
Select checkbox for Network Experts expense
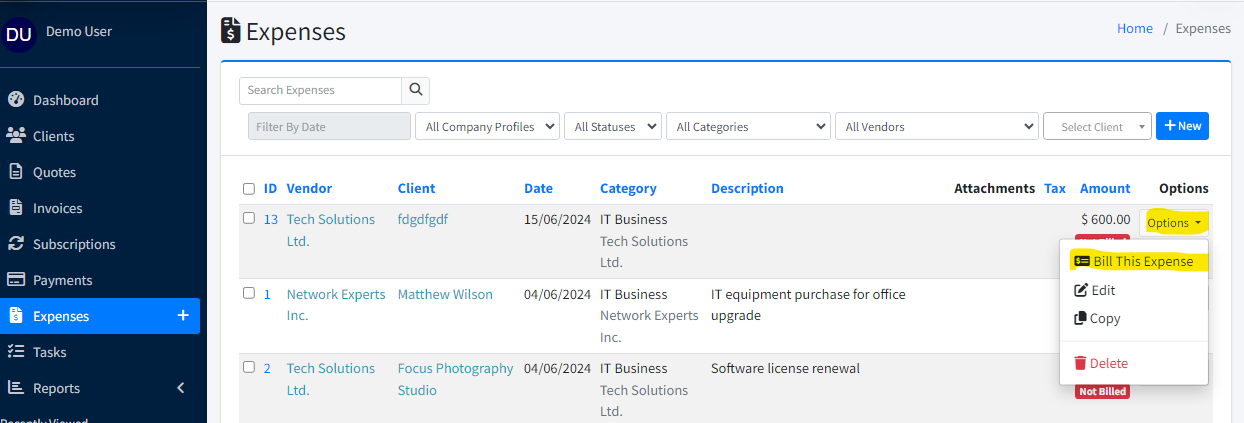[249, 293]
